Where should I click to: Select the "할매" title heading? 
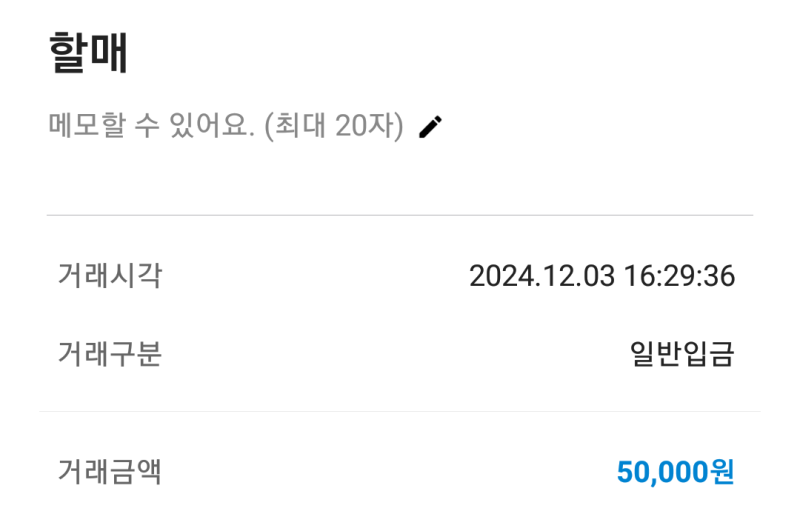click(88, 55)
